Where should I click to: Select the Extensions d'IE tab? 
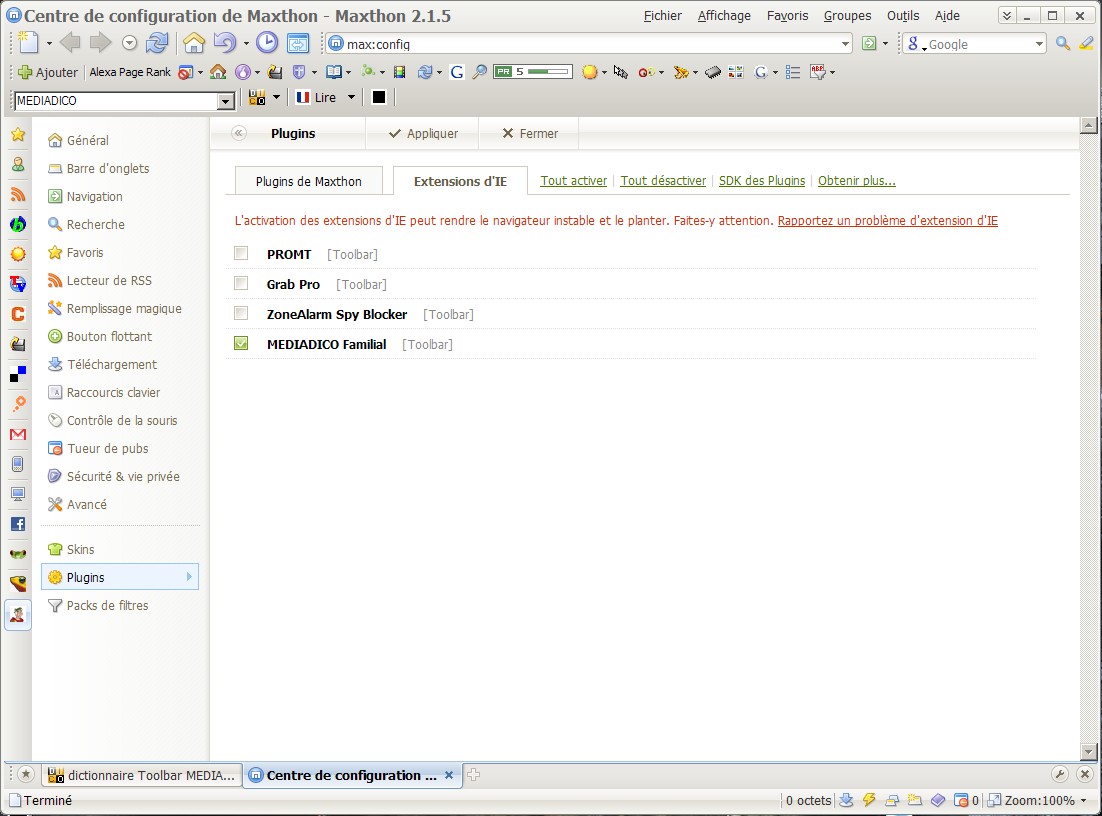[460, 181]
